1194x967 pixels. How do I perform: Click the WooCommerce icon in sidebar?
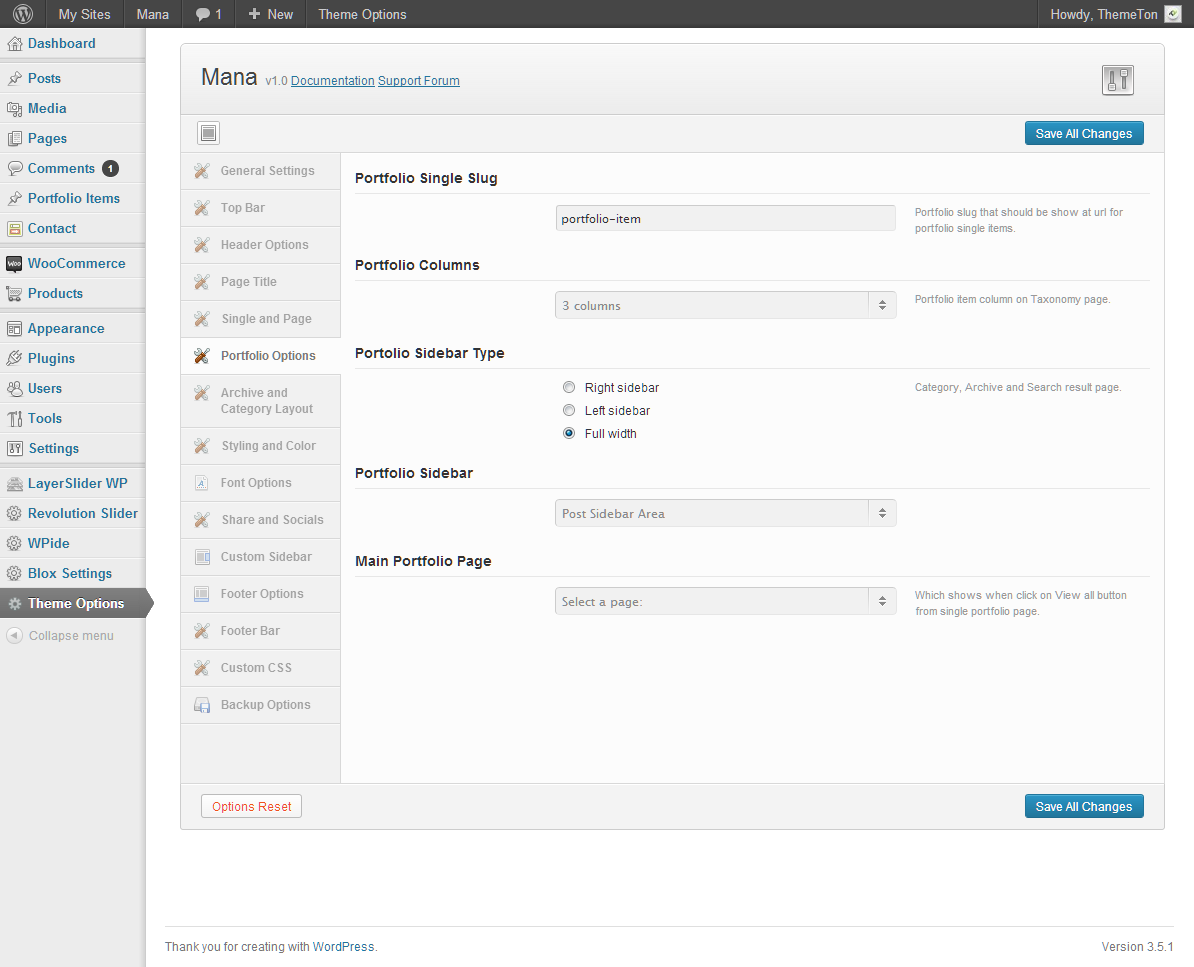(x=14, y=264)
